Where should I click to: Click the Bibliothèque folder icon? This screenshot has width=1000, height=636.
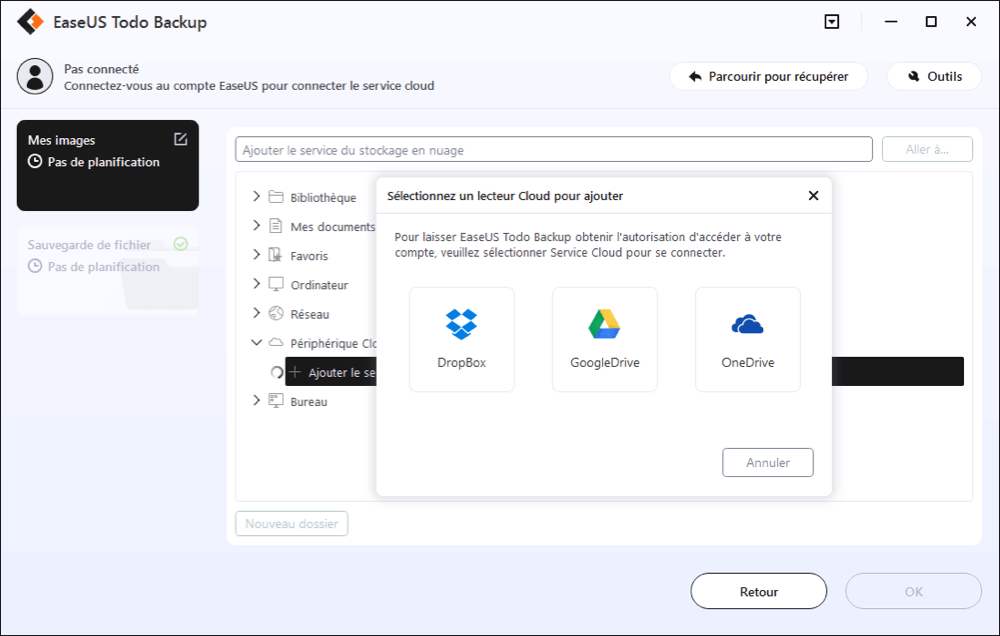(276, 196)
